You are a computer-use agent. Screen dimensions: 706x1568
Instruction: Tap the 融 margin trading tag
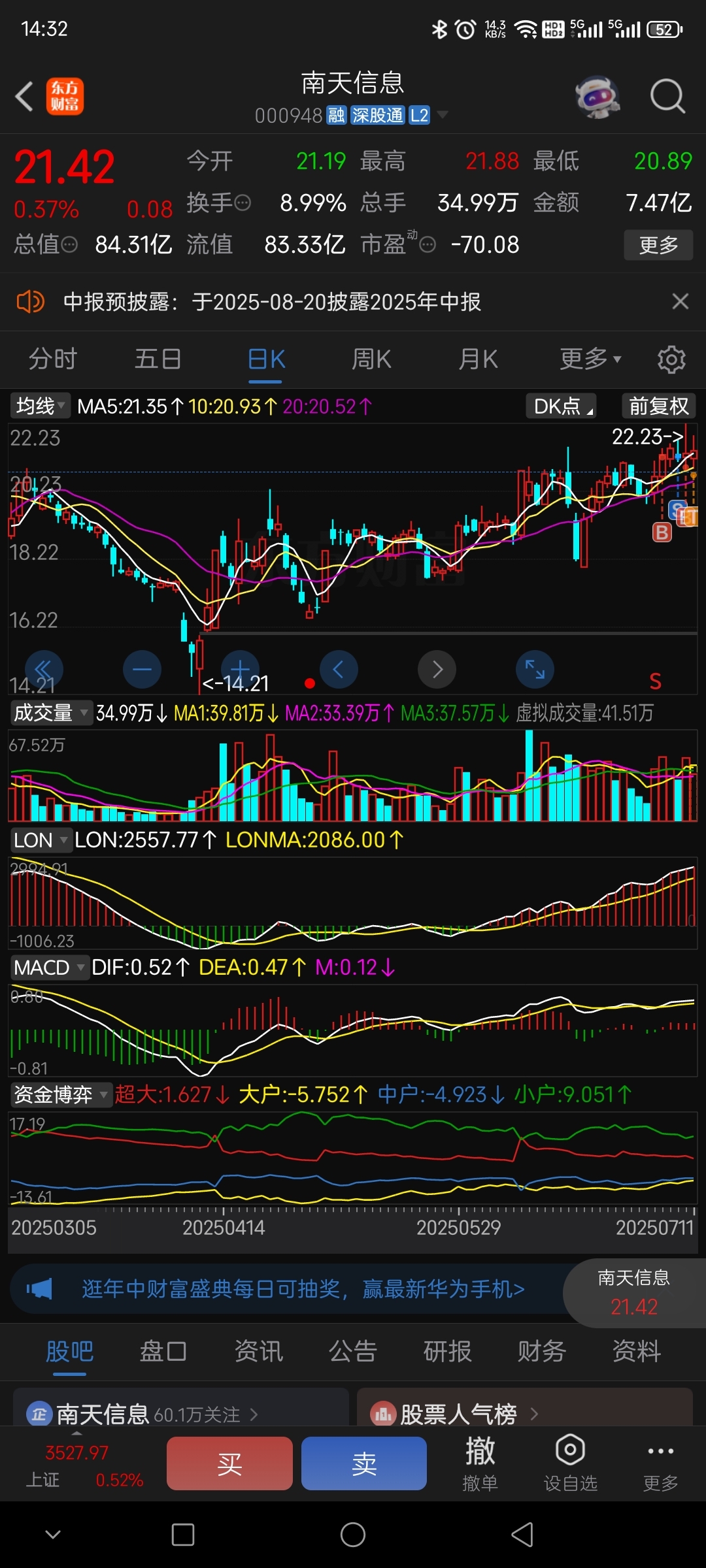tap(337, 116)
